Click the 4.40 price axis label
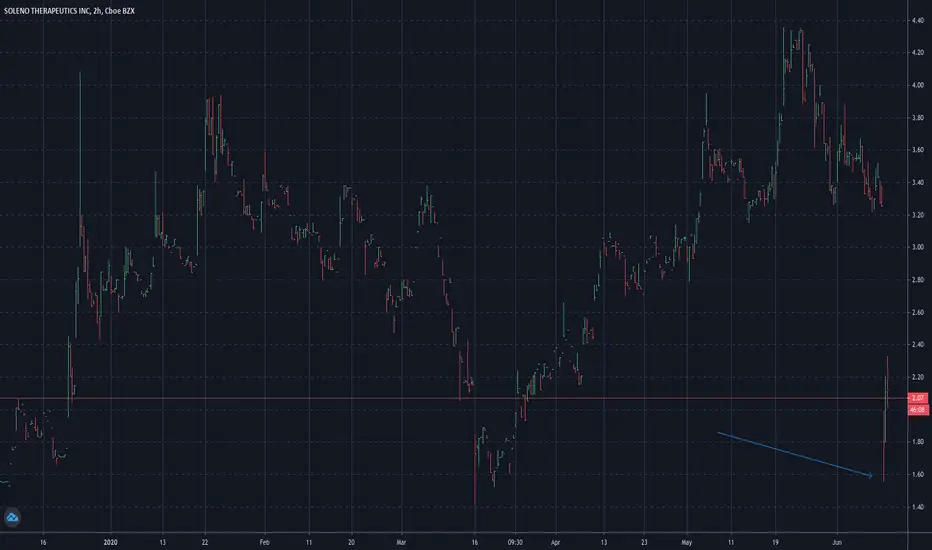Screen dimensions: 932x550 tap(918, 20)
